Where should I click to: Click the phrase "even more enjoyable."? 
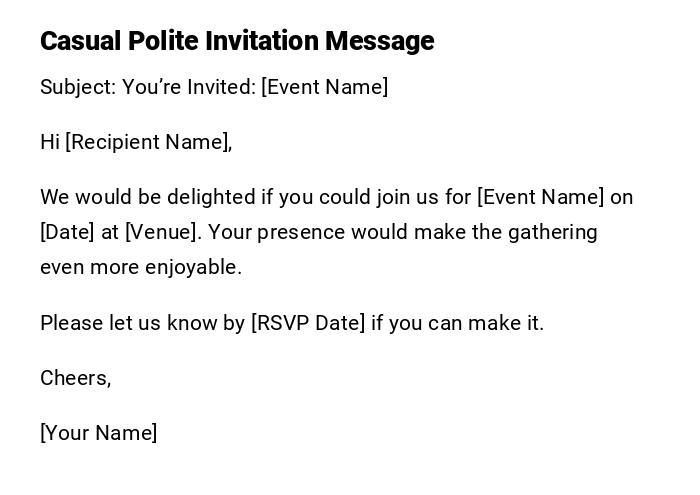point(141,267)
